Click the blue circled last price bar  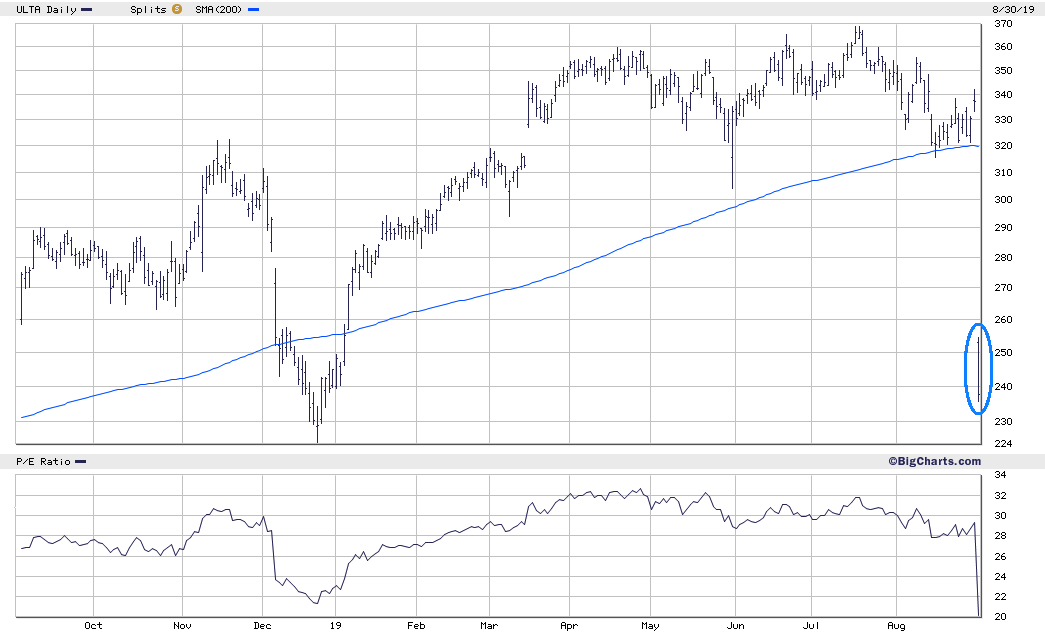(x=978, y=369)
